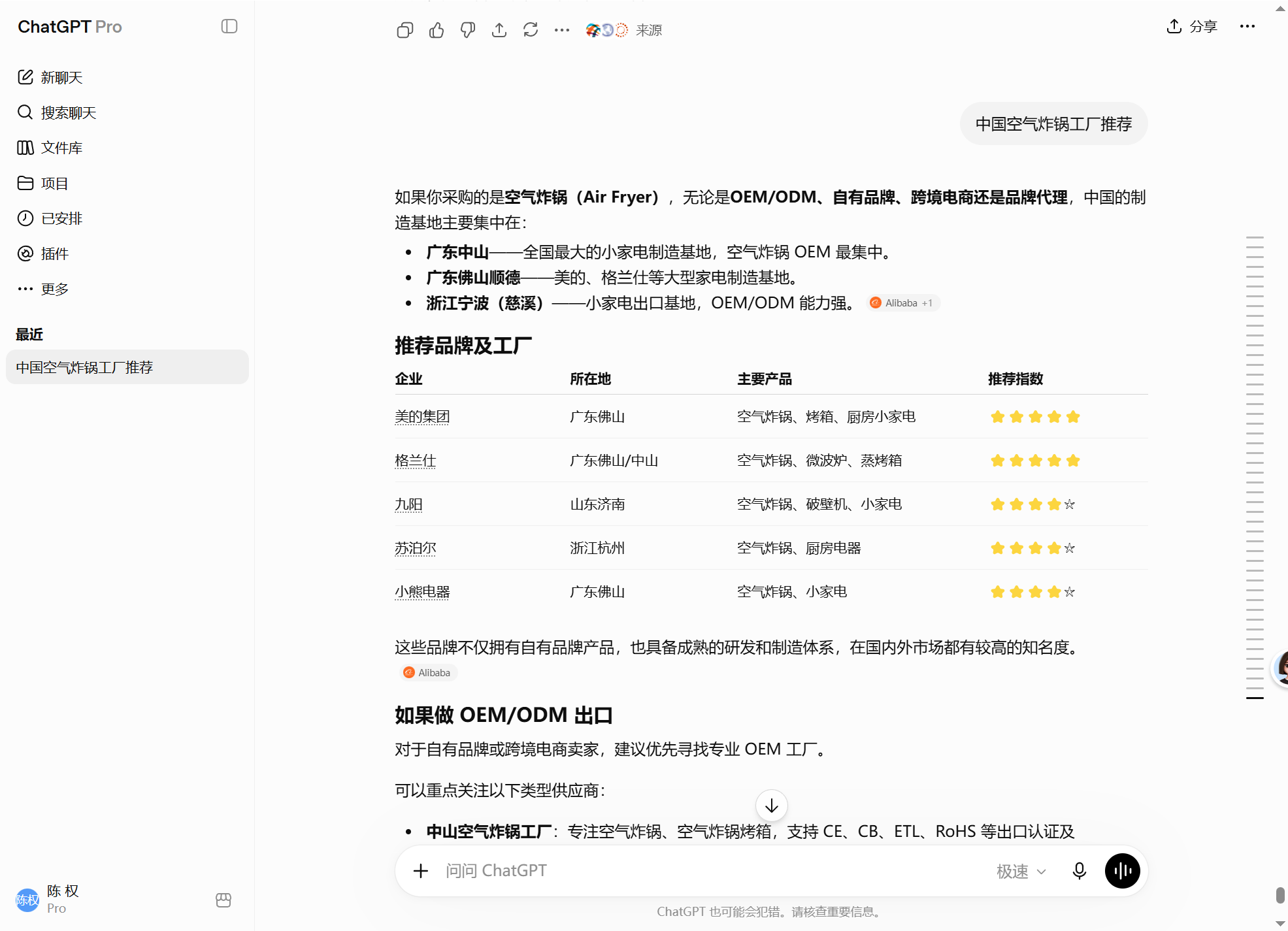This screenshot has height=931, width=1288.
Task: Click the page scrollbar thumb at right
Action: 1280,895
